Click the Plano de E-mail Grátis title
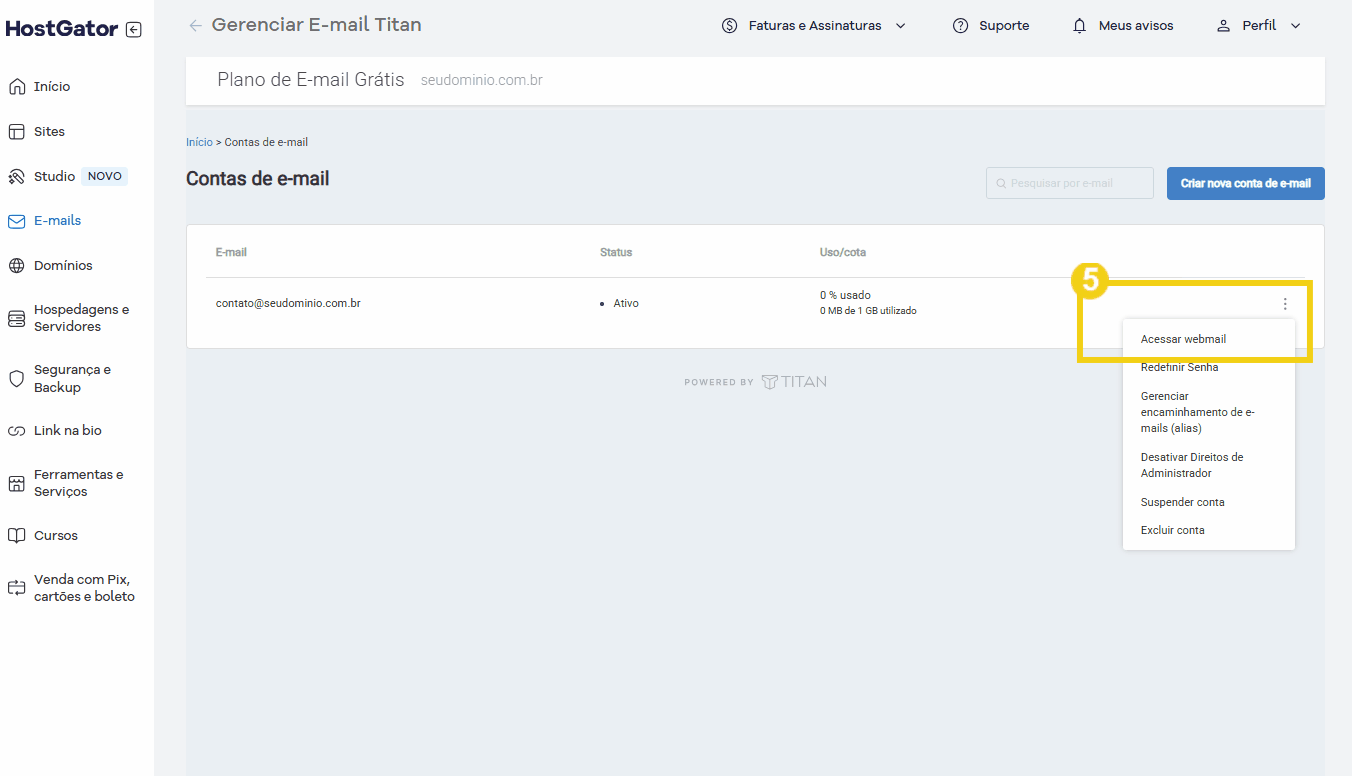 pos(311,80)
